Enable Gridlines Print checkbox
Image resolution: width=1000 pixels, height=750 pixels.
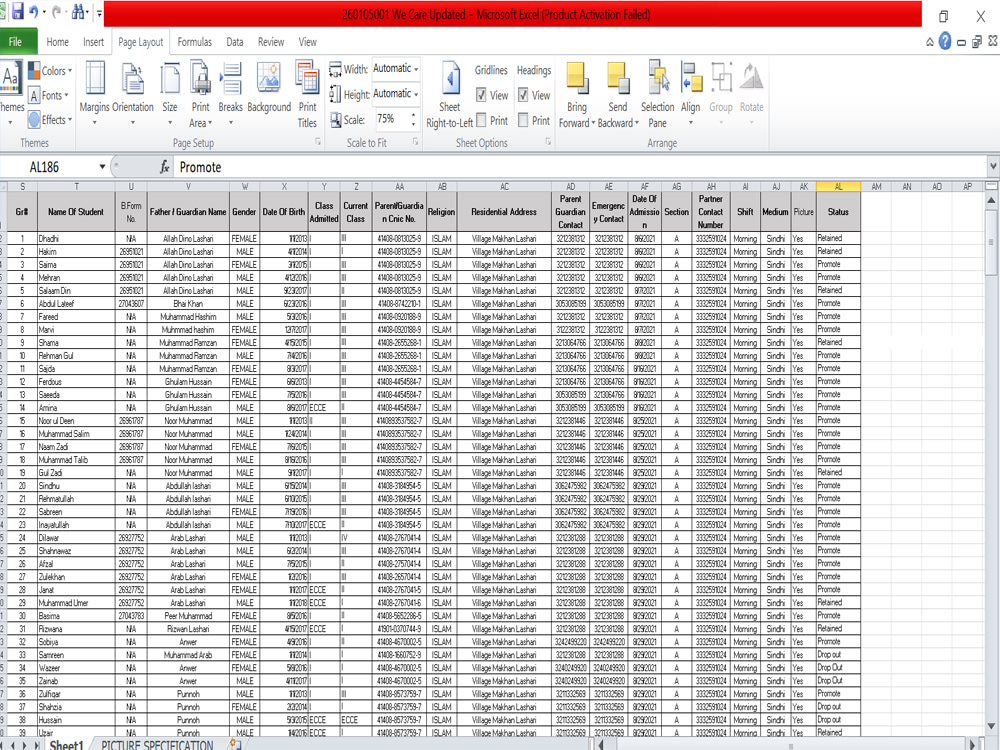[x=483, y=120]
